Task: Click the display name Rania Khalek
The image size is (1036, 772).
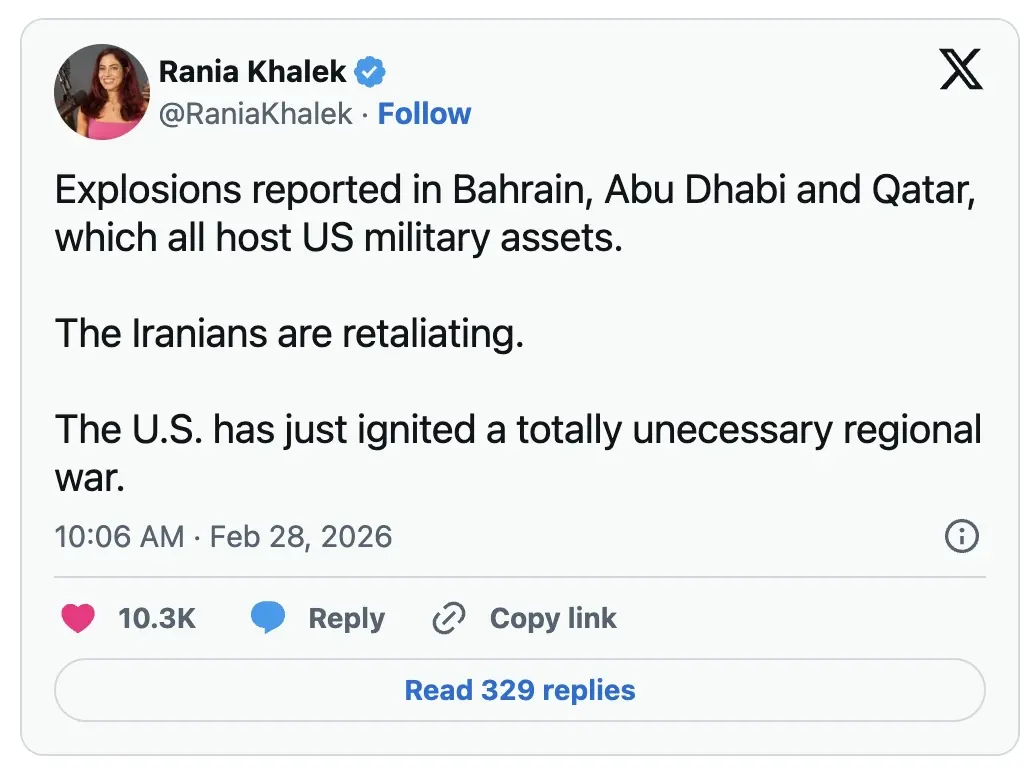Action: pyautogui.click(x=253, y=72)
